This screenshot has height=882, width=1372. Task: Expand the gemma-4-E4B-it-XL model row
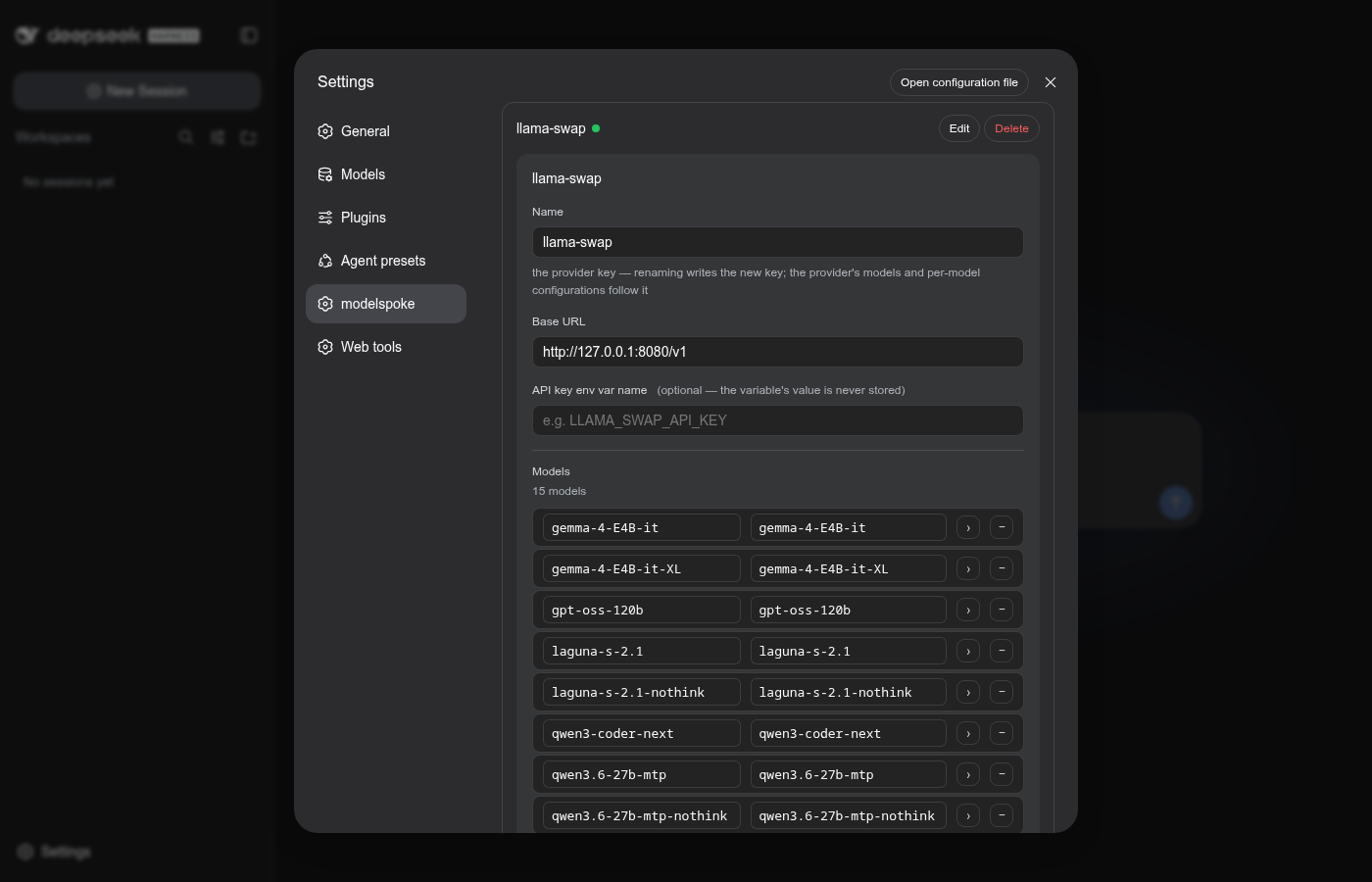[968, 568]
